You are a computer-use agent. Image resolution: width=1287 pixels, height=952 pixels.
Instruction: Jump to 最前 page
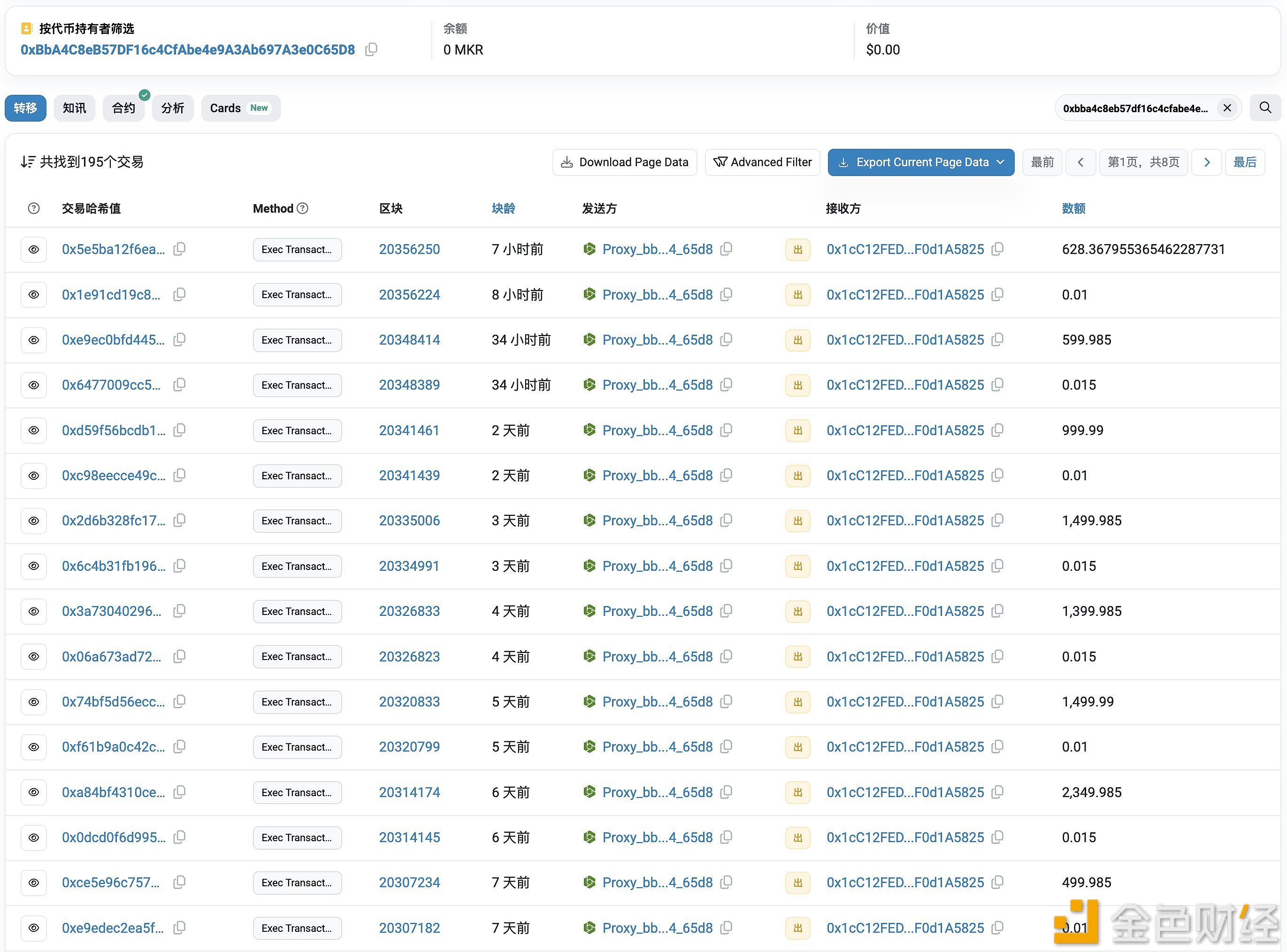coord(1042,162)
